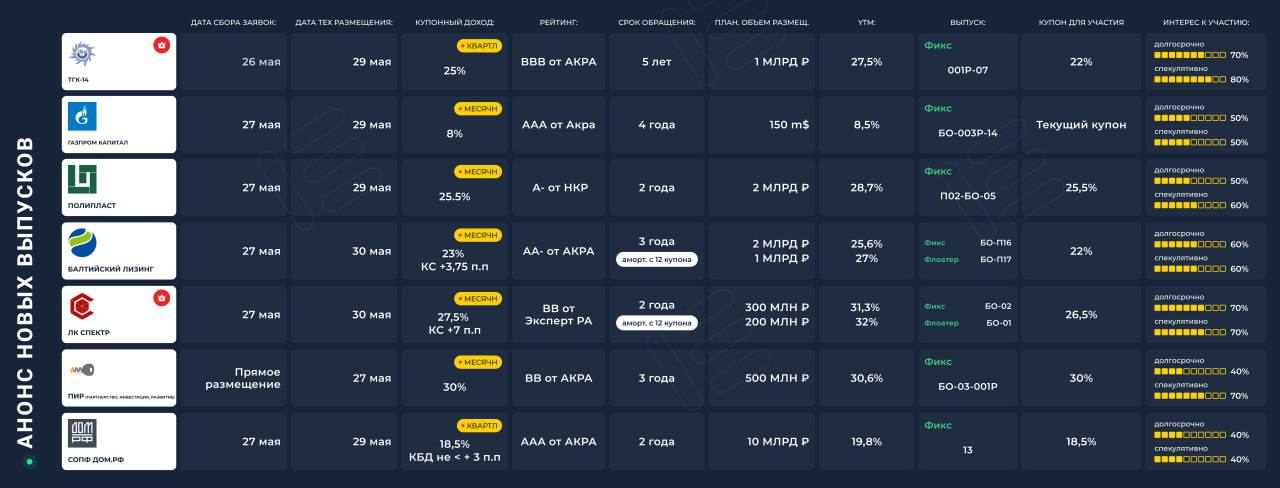The image size is (1280, 488).
Task: Click аморт. с 12 купона pill for Балтийский Лизинг
Action: pos(656,259)
